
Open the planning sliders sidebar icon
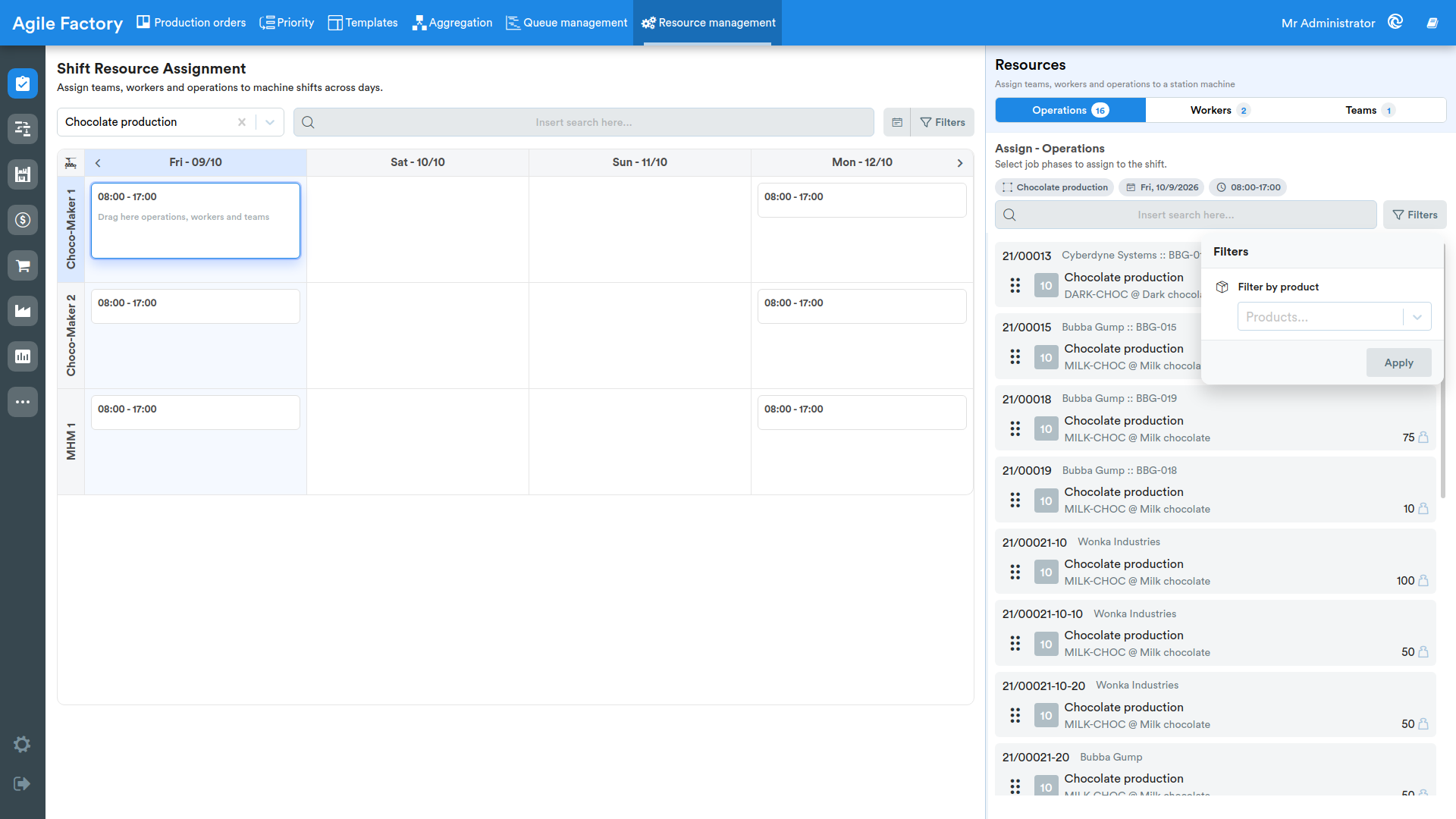23,129
